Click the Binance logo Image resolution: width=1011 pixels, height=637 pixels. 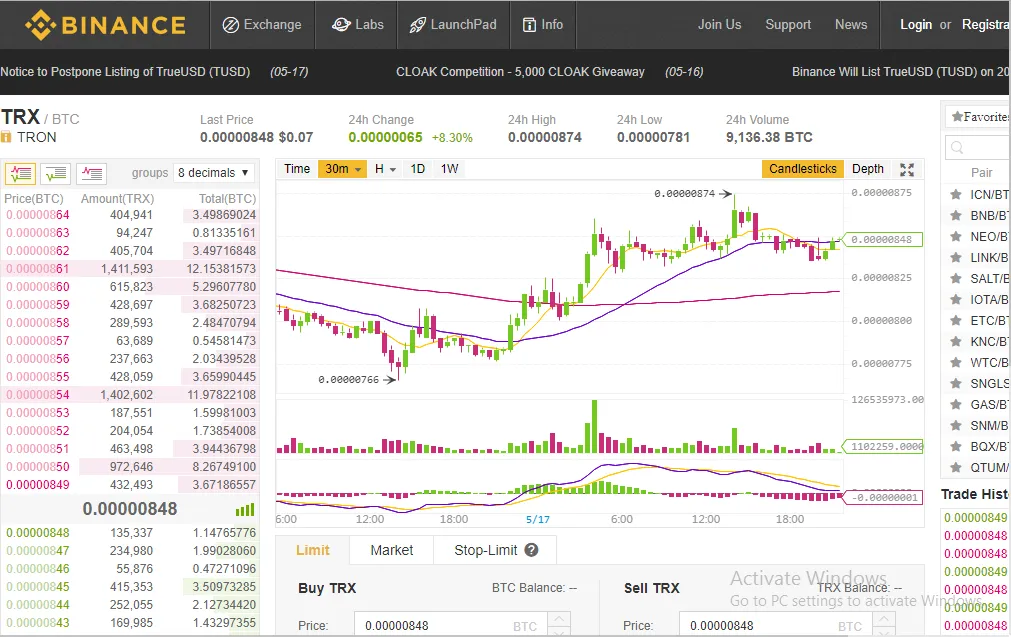pyautogui.click(x=105, y=25)
